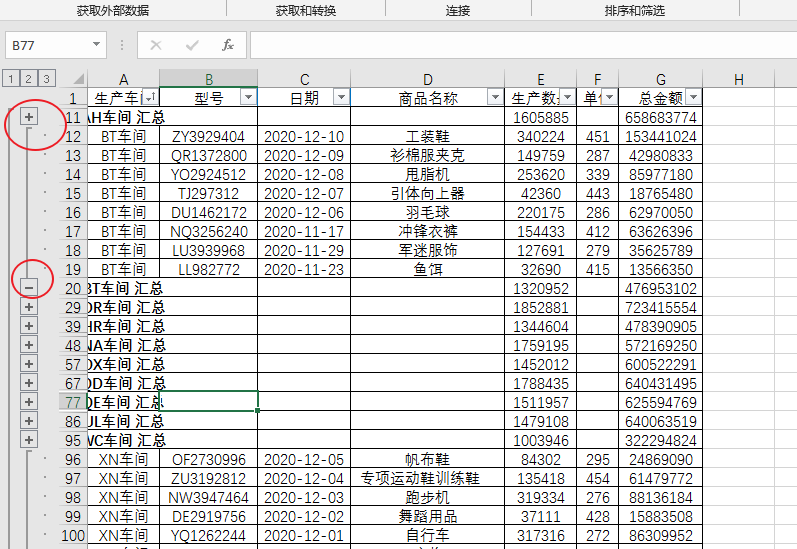Click outline level 1 button
The height and width of the screenshot is (549, 797).
coord(11,78)
